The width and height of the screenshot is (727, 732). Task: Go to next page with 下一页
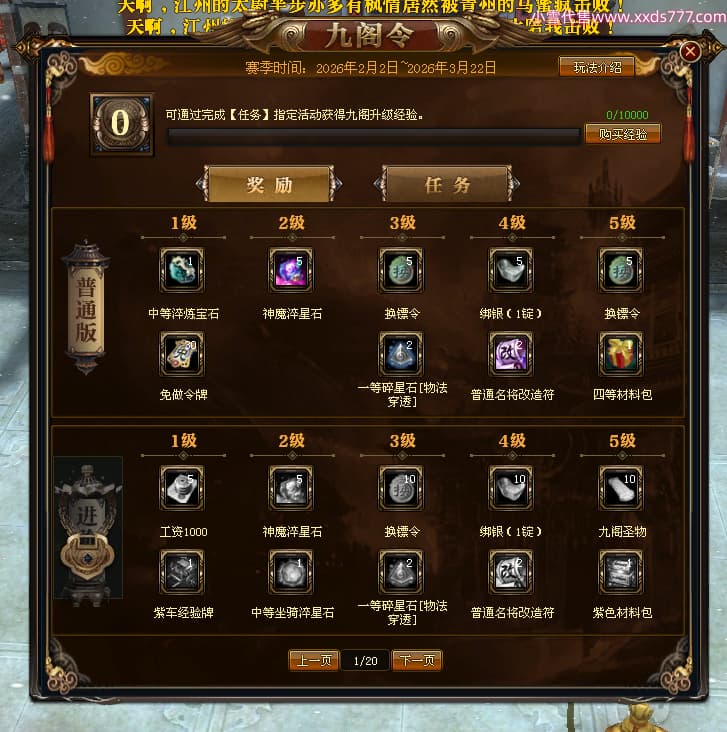(x=417, y=661)
